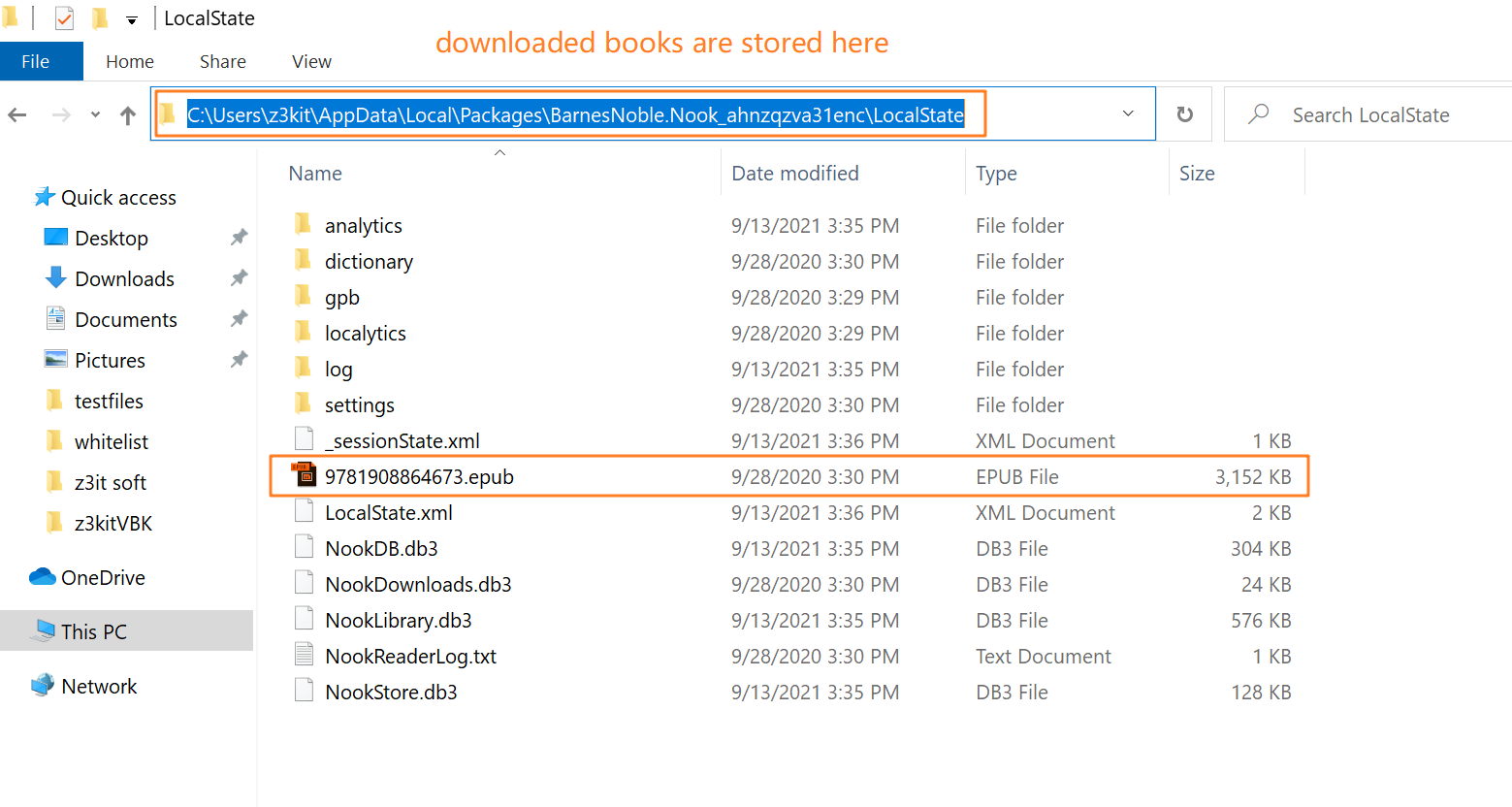Select This PC in navigation pane
This screenshot has width=1512, height=807.
pos(93,632)
